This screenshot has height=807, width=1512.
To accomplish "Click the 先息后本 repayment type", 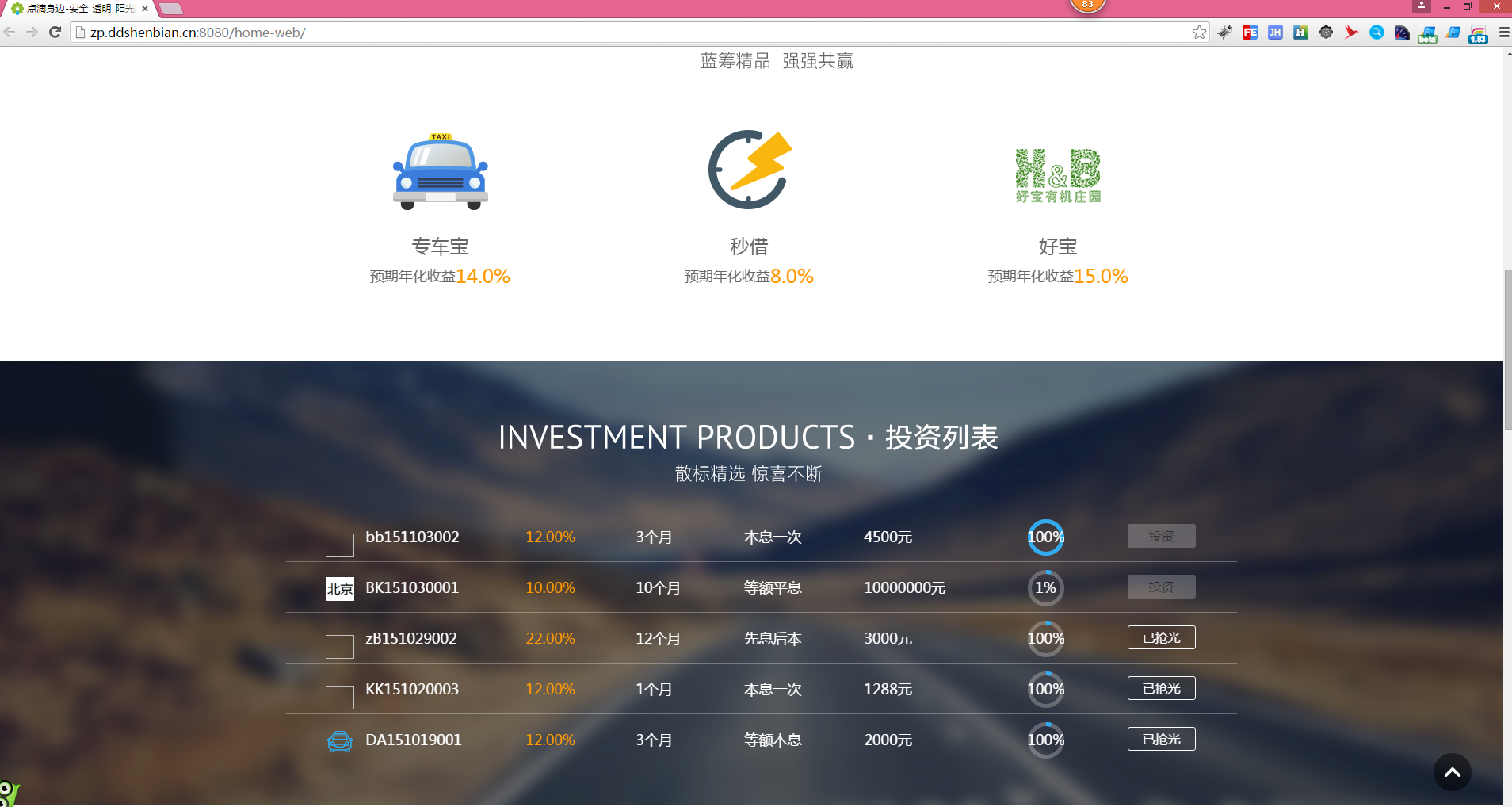I will click(x=773, y=638).
